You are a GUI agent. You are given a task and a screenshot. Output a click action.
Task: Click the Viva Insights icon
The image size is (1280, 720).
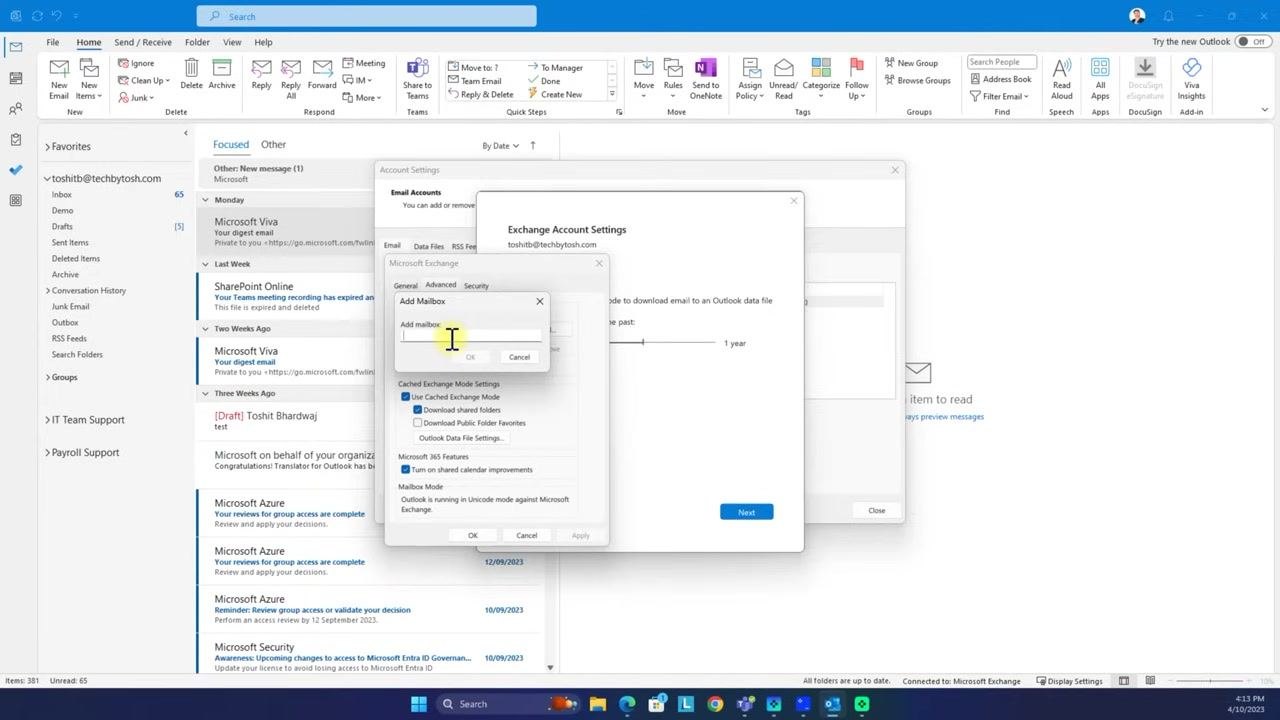(x=1191, y=78)
